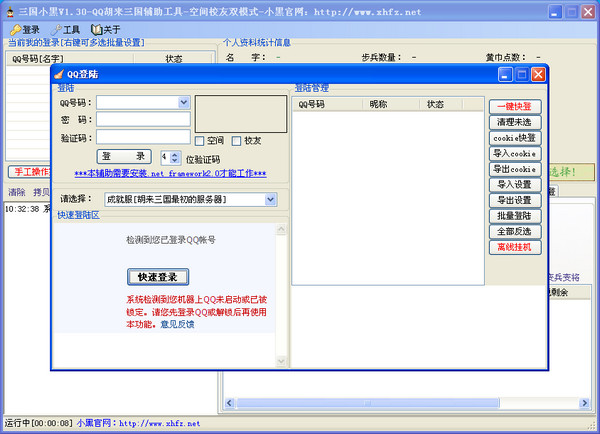The width and height of the screenshot is (600, 434).
Task: Open the .net framework2.0 install link
Action: (x=170, y=174)
